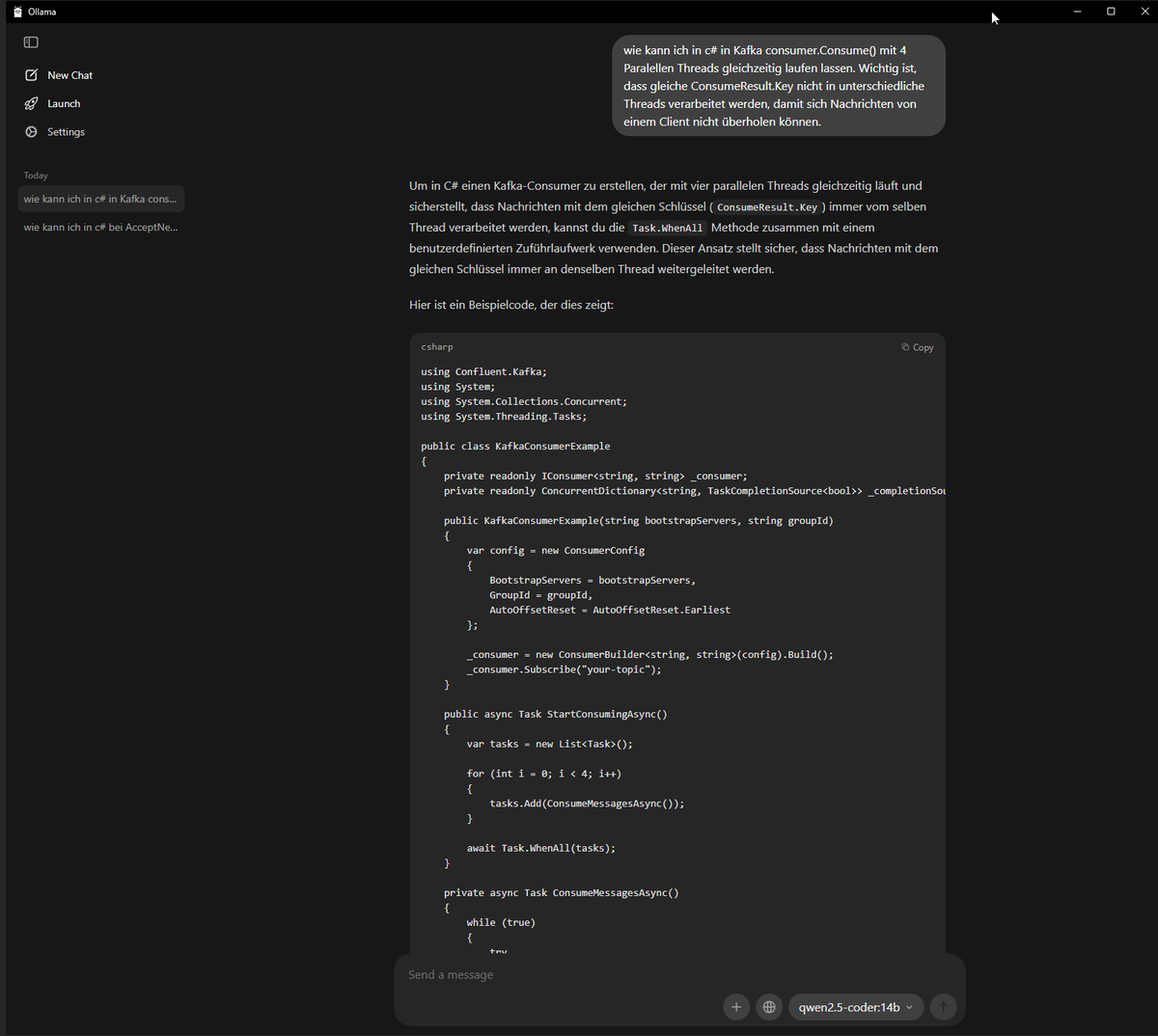This screenshot has width=1158, height=1036.
Task: Click the Launch rocket icon
Action: click(31, 103)
